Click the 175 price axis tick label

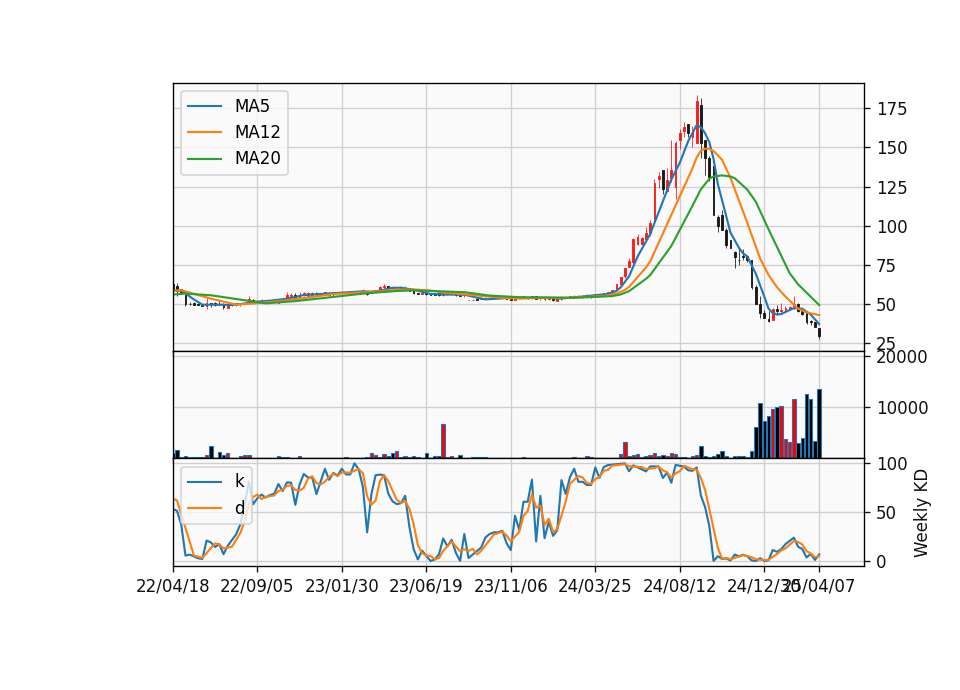[892, 110]
